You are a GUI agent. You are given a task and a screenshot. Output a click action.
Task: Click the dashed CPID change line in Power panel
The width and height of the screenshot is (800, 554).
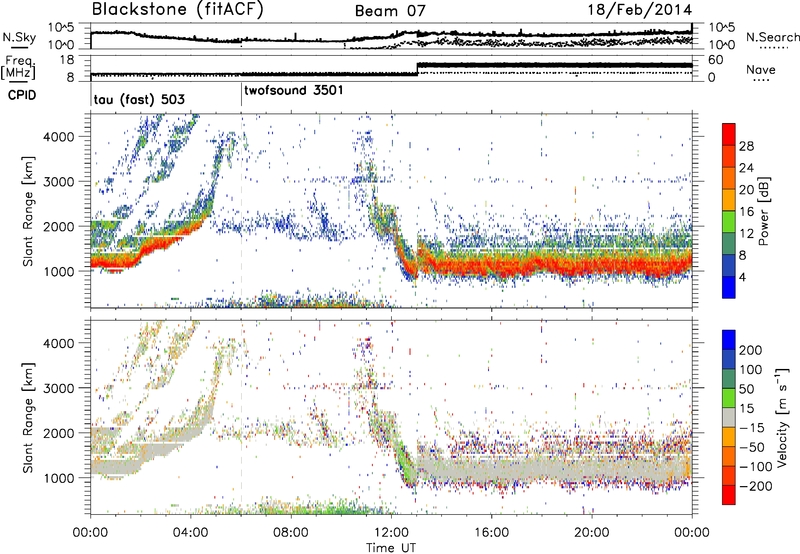[x=241, y=211]
